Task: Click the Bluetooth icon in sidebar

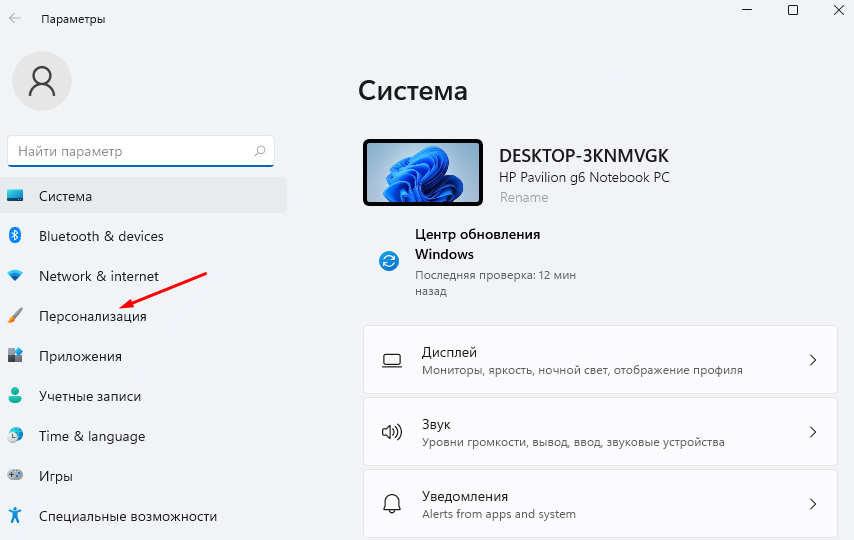Action: [x=15, y=235]
